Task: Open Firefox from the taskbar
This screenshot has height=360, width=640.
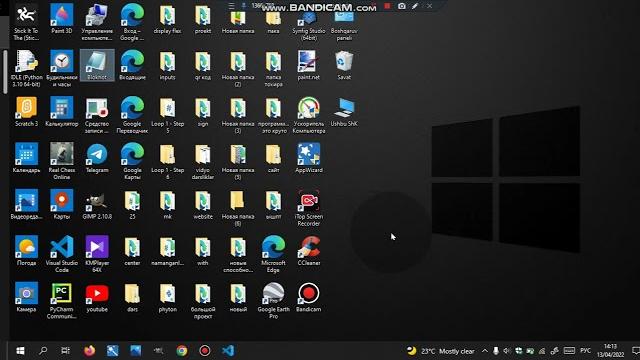Action: pyautogui.click(x=89, y=351)
